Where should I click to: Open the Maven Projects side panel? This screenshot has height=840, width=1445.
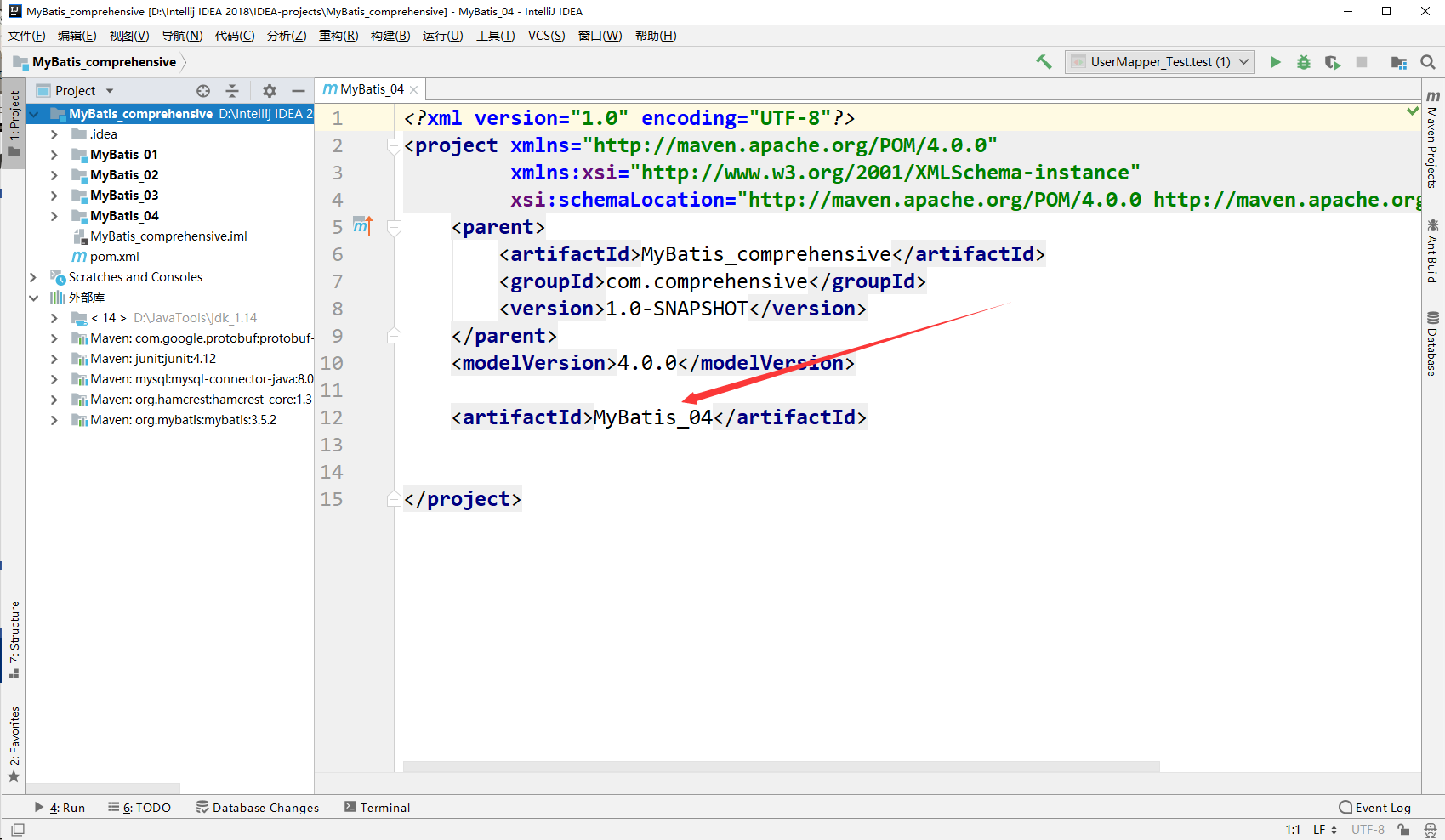1433,138
